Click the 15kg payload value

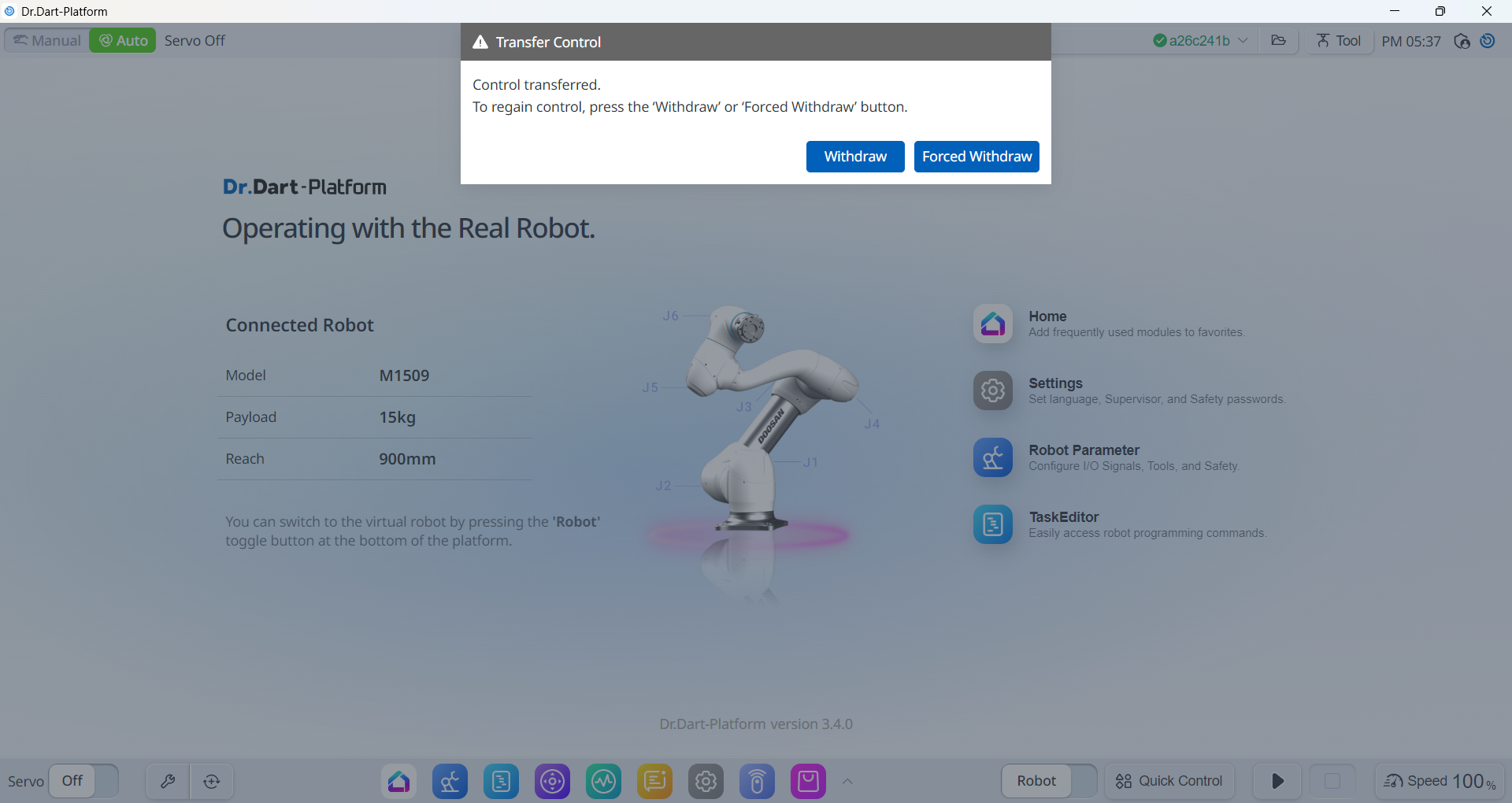coord(397,417)
